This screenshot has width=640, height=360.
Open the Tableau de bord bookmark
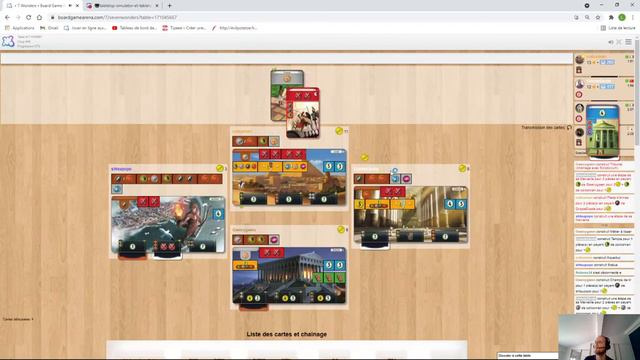134,28
